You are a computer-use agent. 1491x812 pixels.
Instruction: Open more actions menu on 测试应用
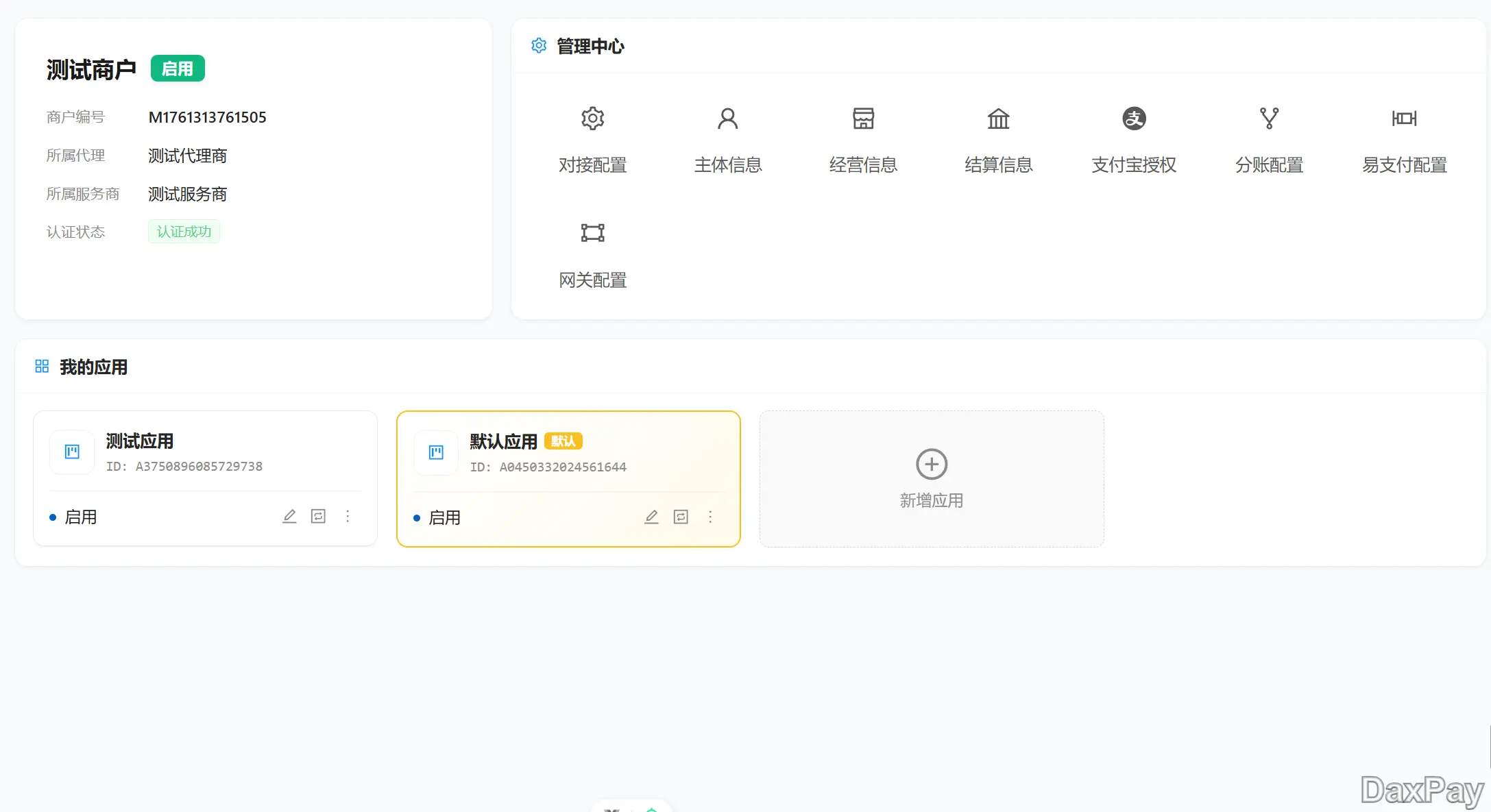click(348, 516)
